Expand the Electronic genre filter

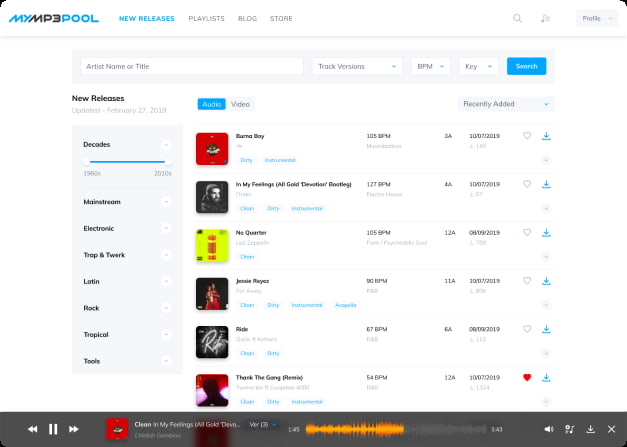(x=166, y=228)
